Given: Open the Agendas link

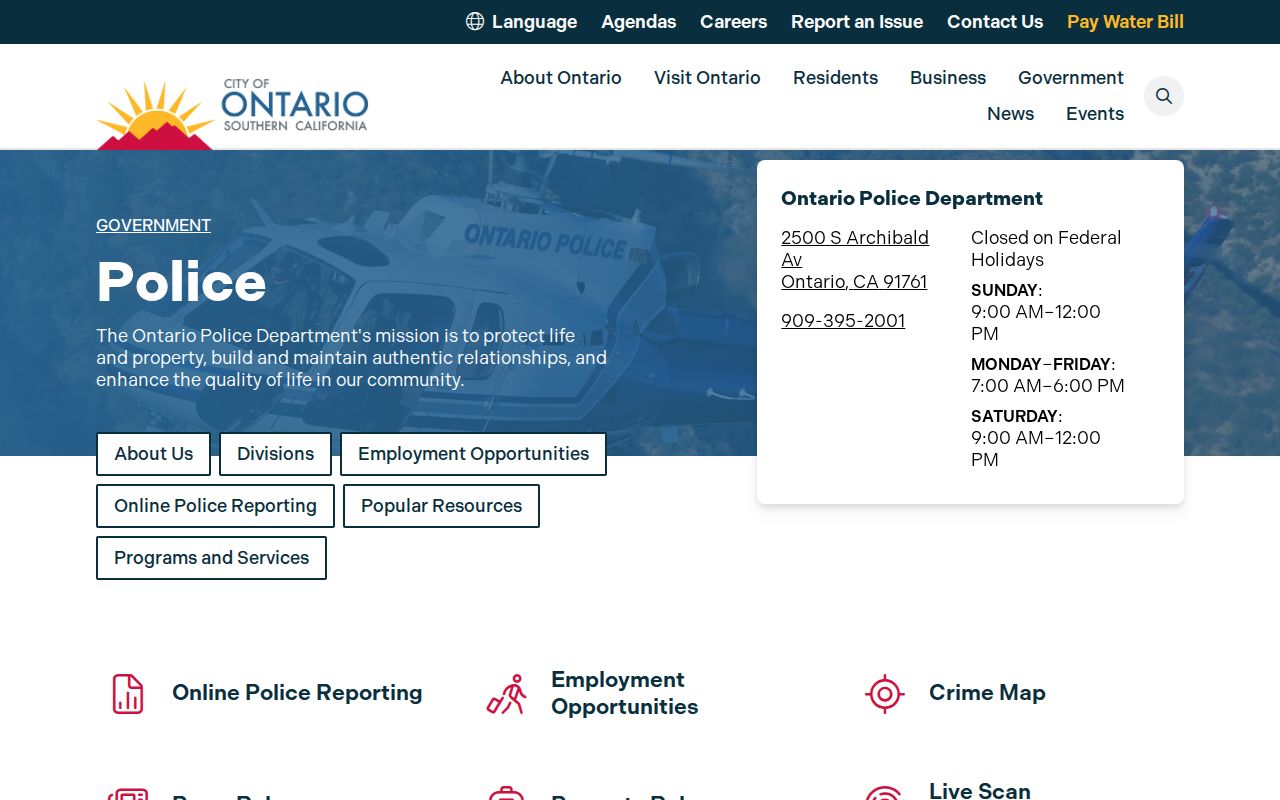Looking at the screenshot, I should (x=639, y=22).
